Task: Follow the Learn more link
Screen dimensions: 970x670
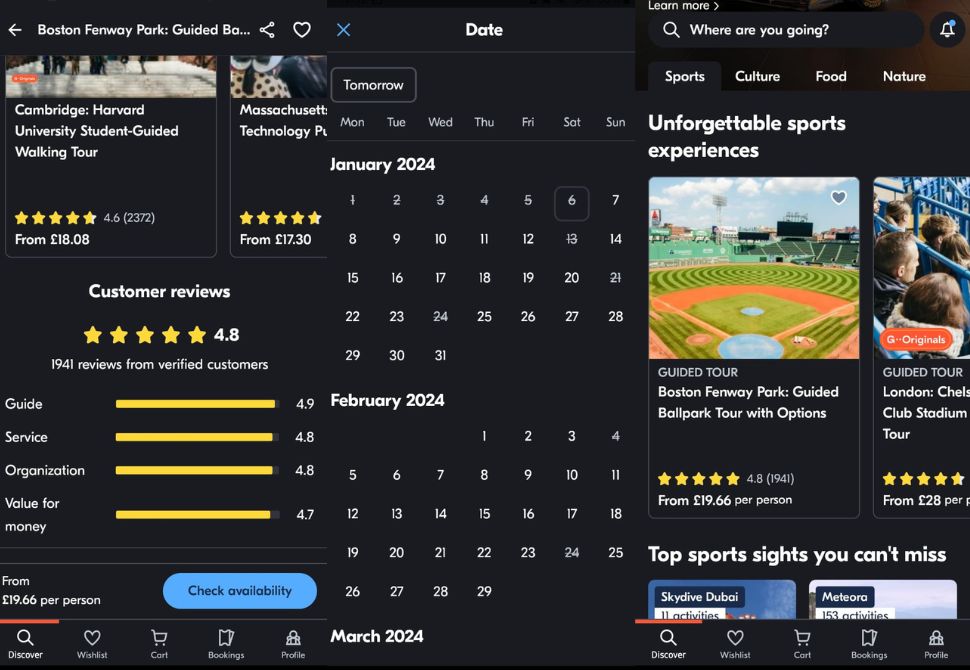Action: (x=684, y=6)
